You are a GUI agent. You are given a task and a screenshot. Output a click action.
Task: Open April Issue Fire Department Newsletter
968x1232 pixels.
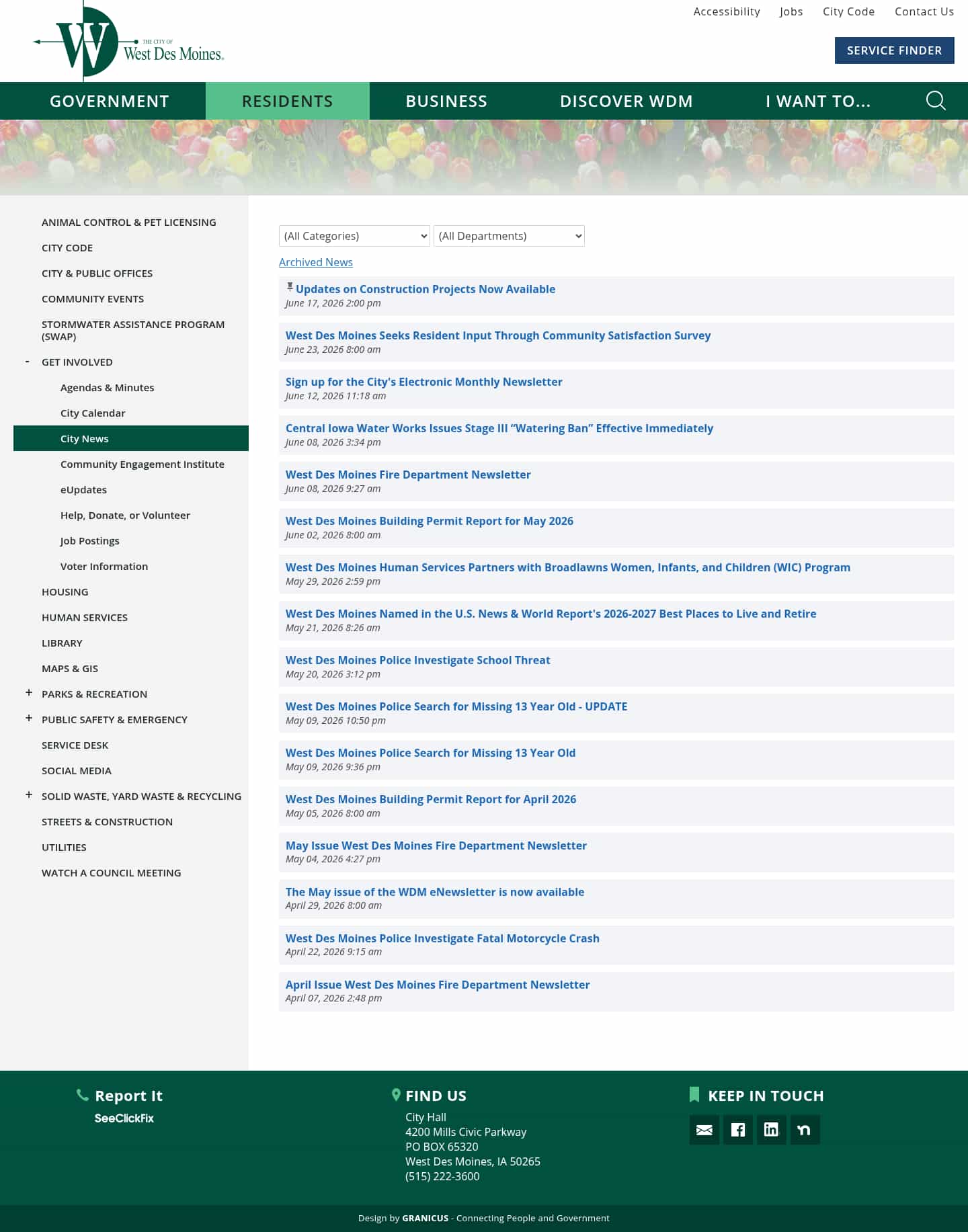pos(438,985)
